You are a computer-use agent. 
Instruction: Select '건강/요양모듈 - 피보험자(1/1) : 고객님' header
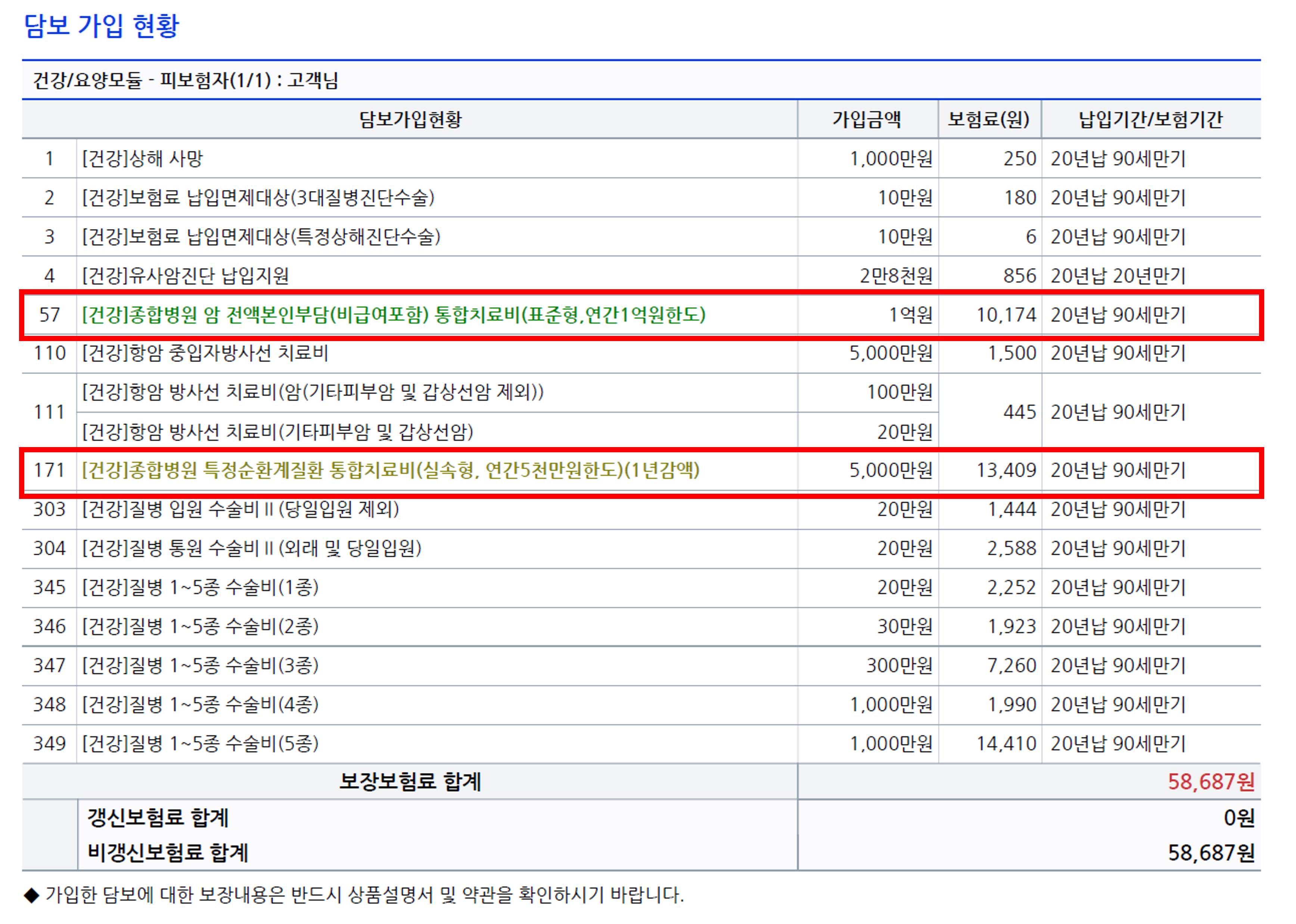click(x=186, y=80)
